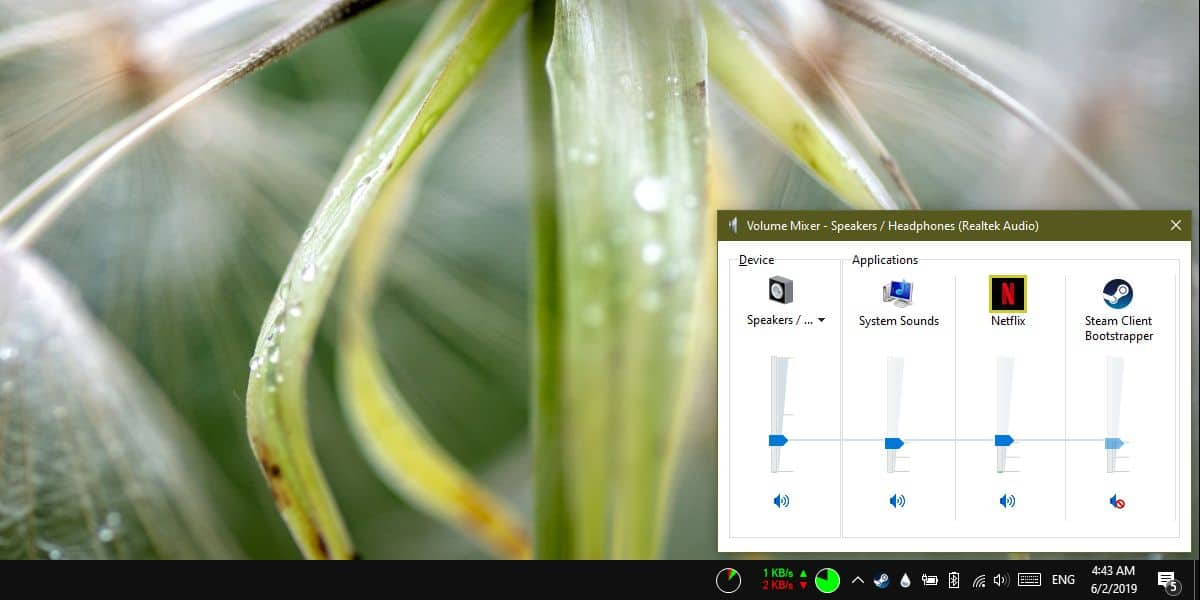
Task: Click the System Sounds icon
Action: coord(898,292)
